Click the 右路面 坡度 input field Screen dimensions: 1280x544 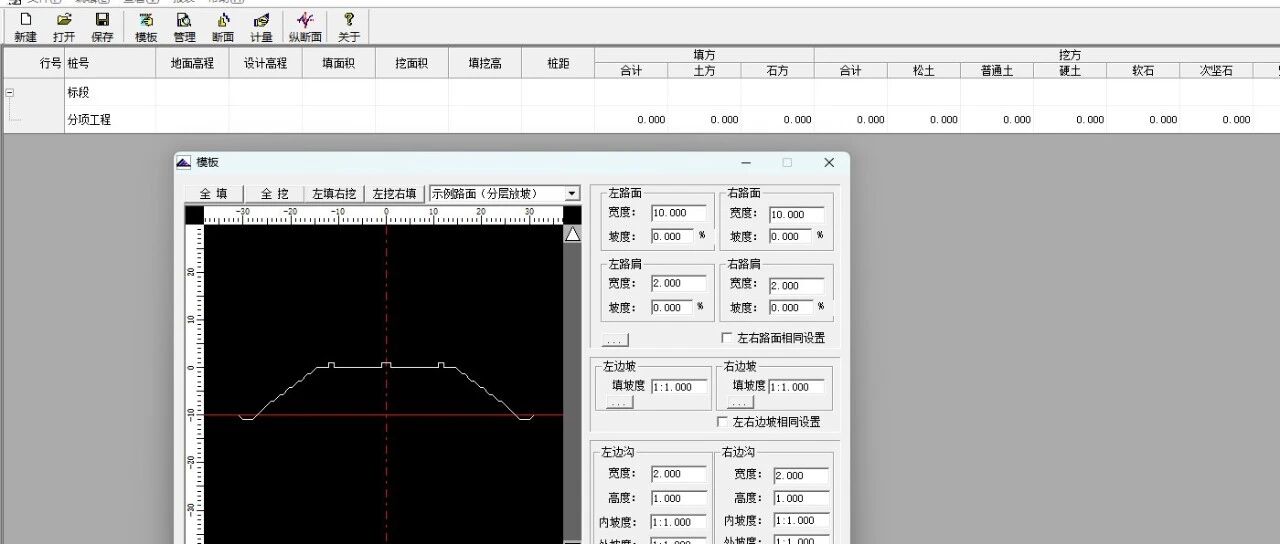pos(791,237)
